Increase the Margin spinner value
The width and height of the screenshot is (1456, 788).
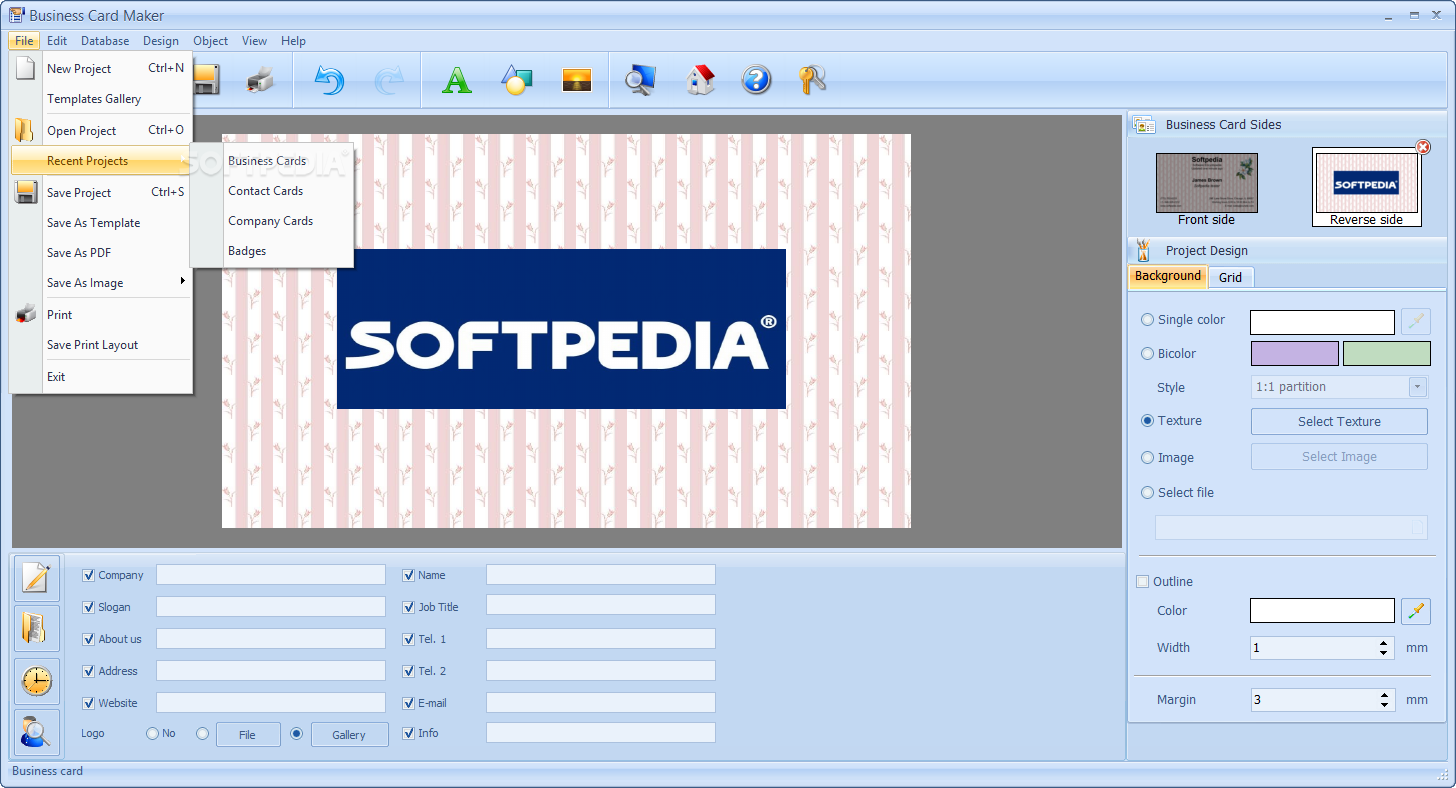(1384, 695)
